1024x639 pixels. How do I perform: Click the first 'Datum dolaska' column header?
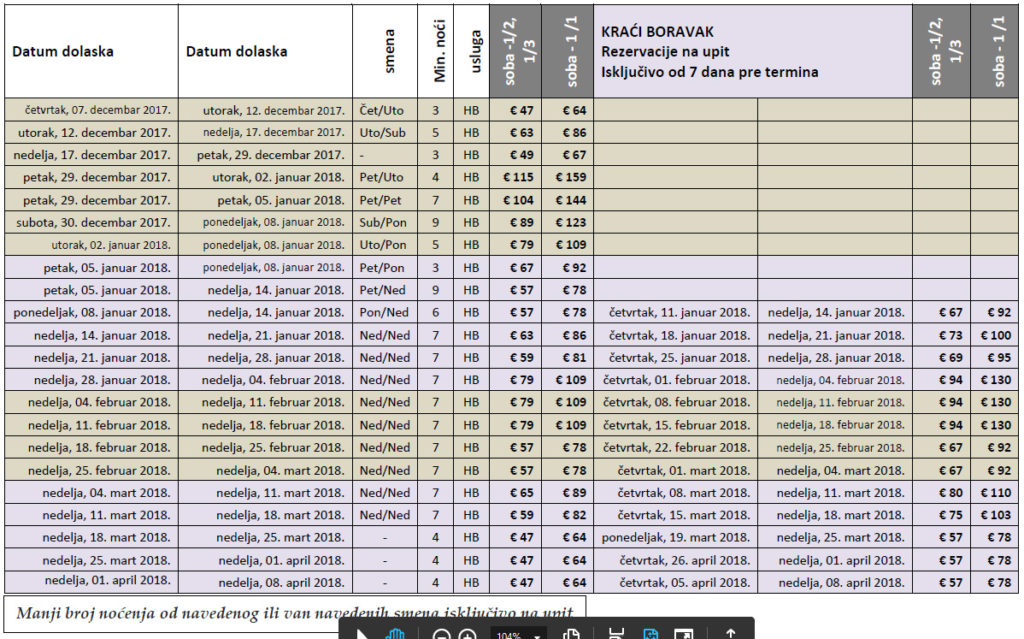pyautogui.click(x=63, y=51)
